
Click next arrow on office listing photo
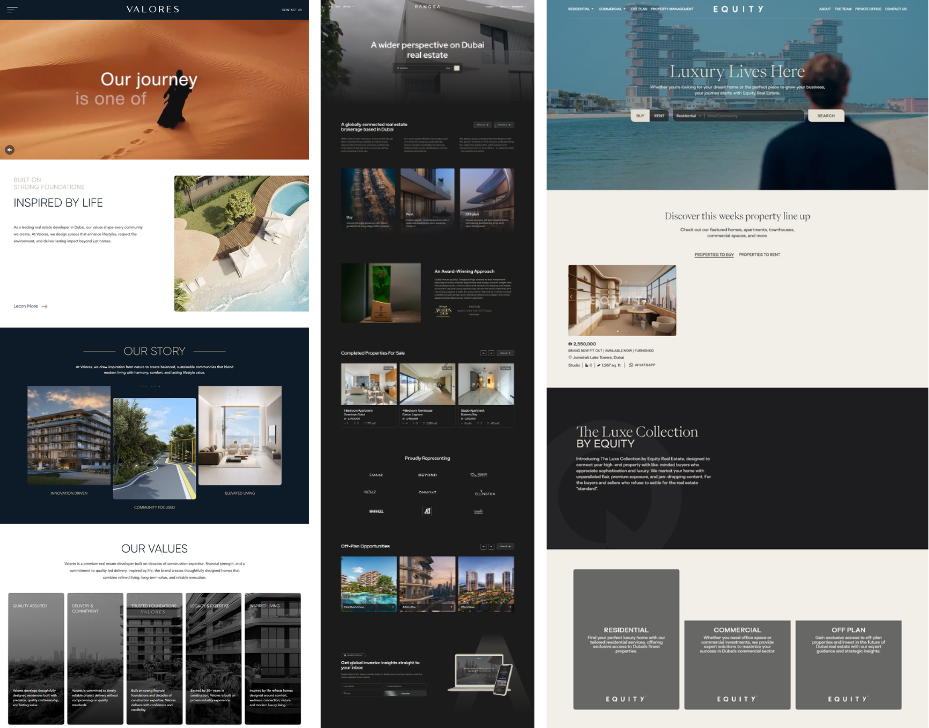click(672, 297)
